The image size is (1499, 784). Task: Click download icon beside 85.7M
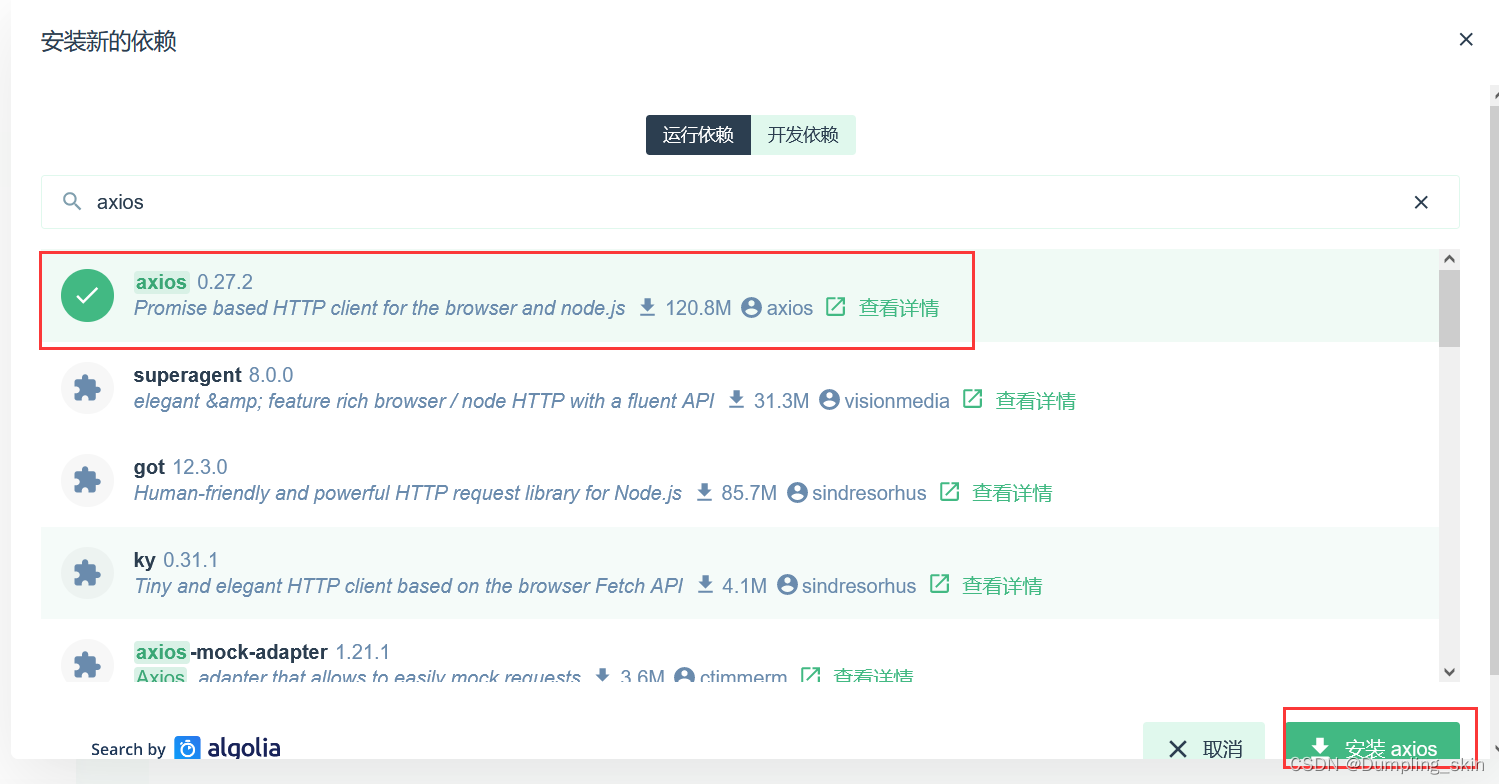click(x=704, y=492)
